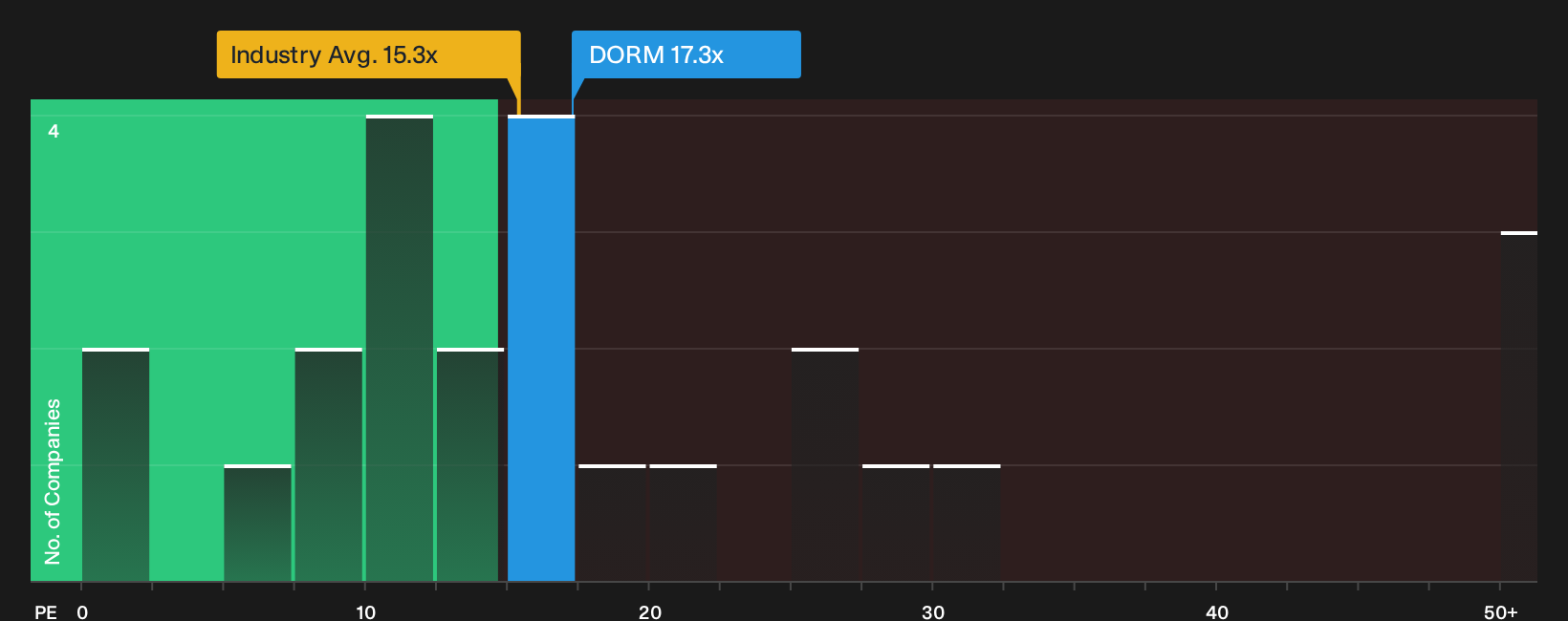
Task: Select the bar at PE 0
Action: tap(116, 465)
